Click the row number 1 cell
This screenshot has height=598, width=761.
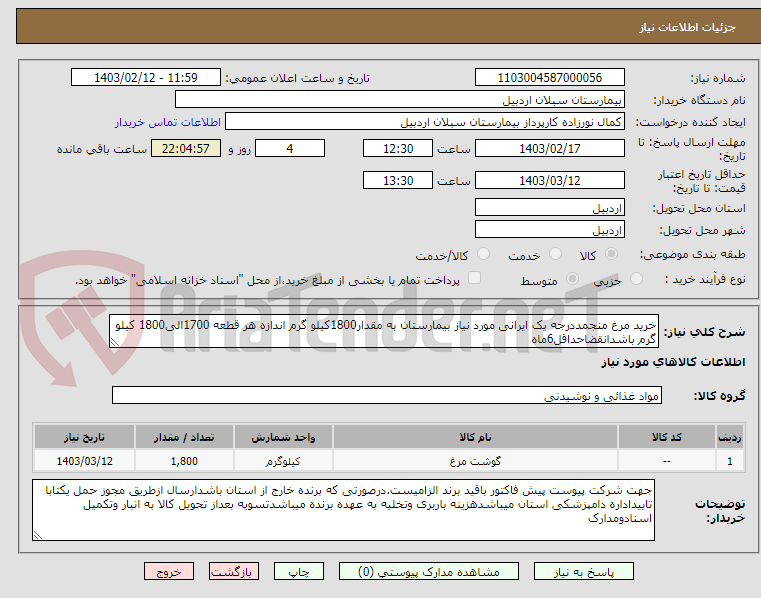pos(730,461)
